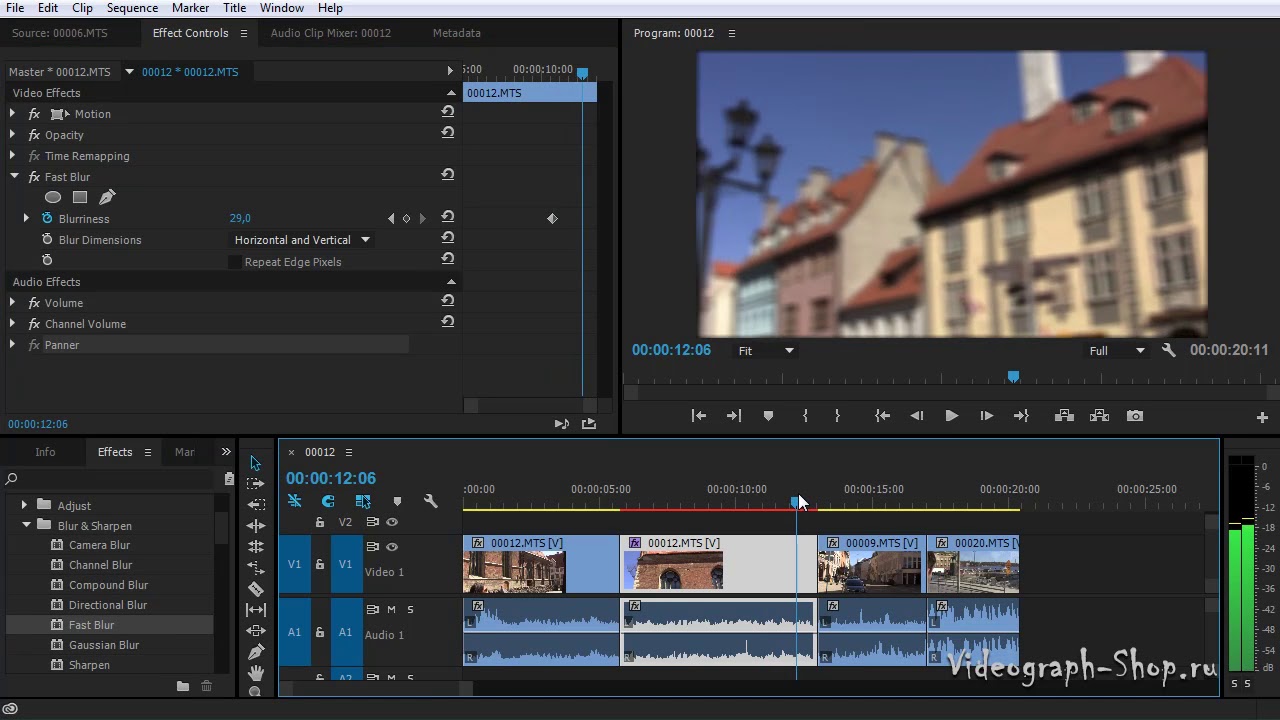Image resolution: width=1280 pixels, height=720 pixels.
Task: Mute audio track A1
Action: click(392, 609)
